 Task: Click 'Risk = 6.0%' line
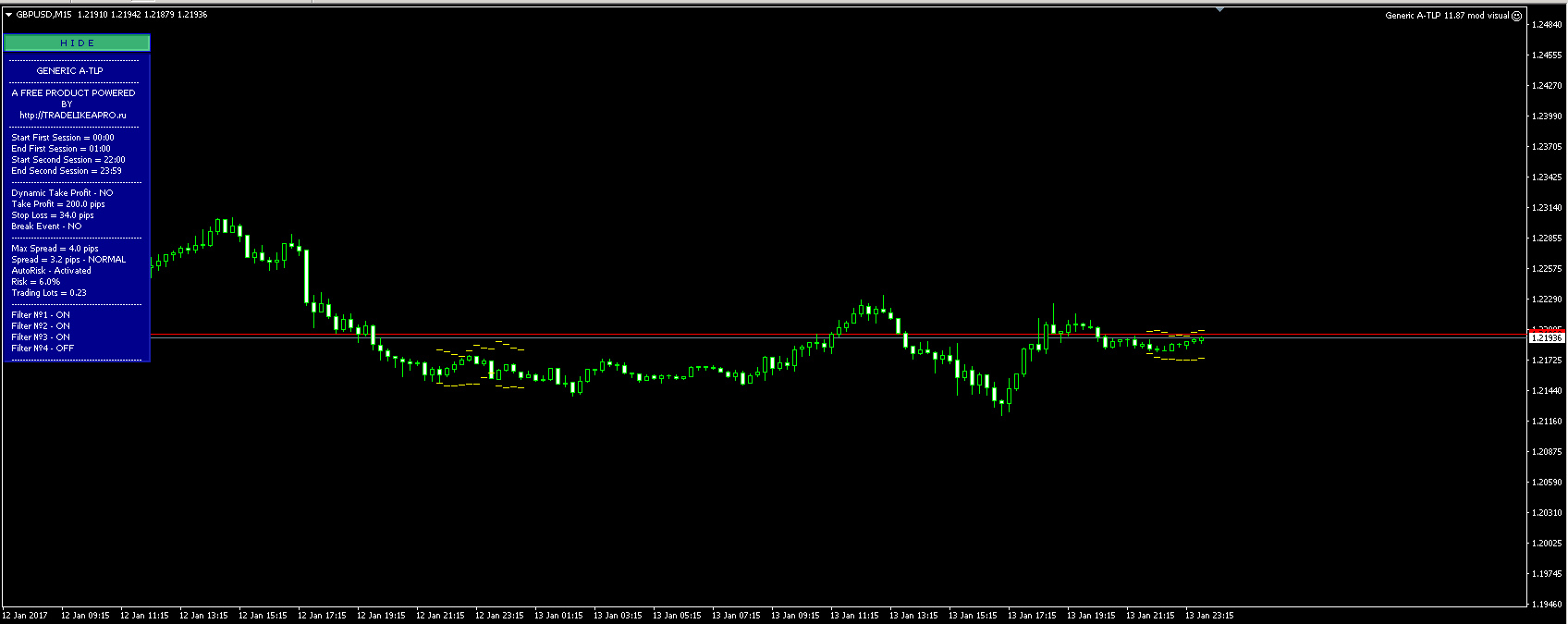point(35,282)
